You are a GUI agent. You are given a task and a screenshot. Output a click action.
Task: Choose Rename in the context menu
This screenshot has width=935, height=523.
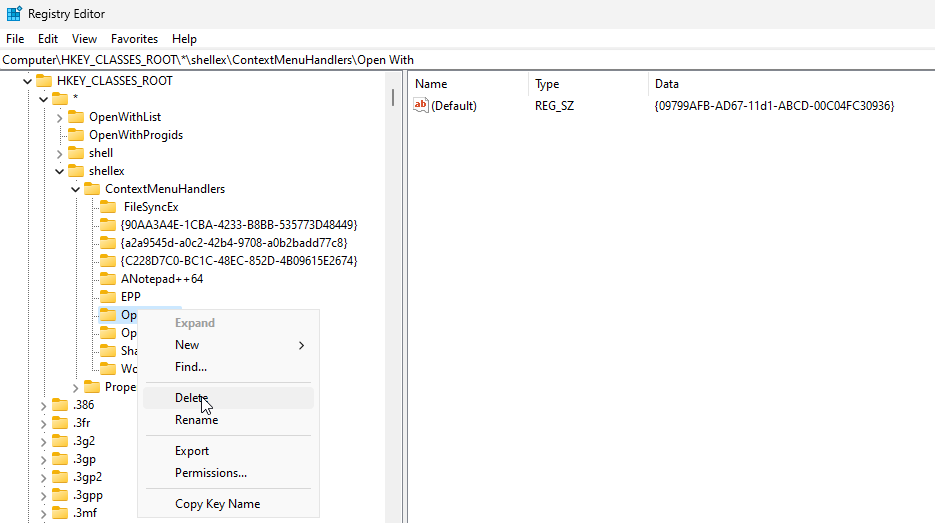[196, 420]
